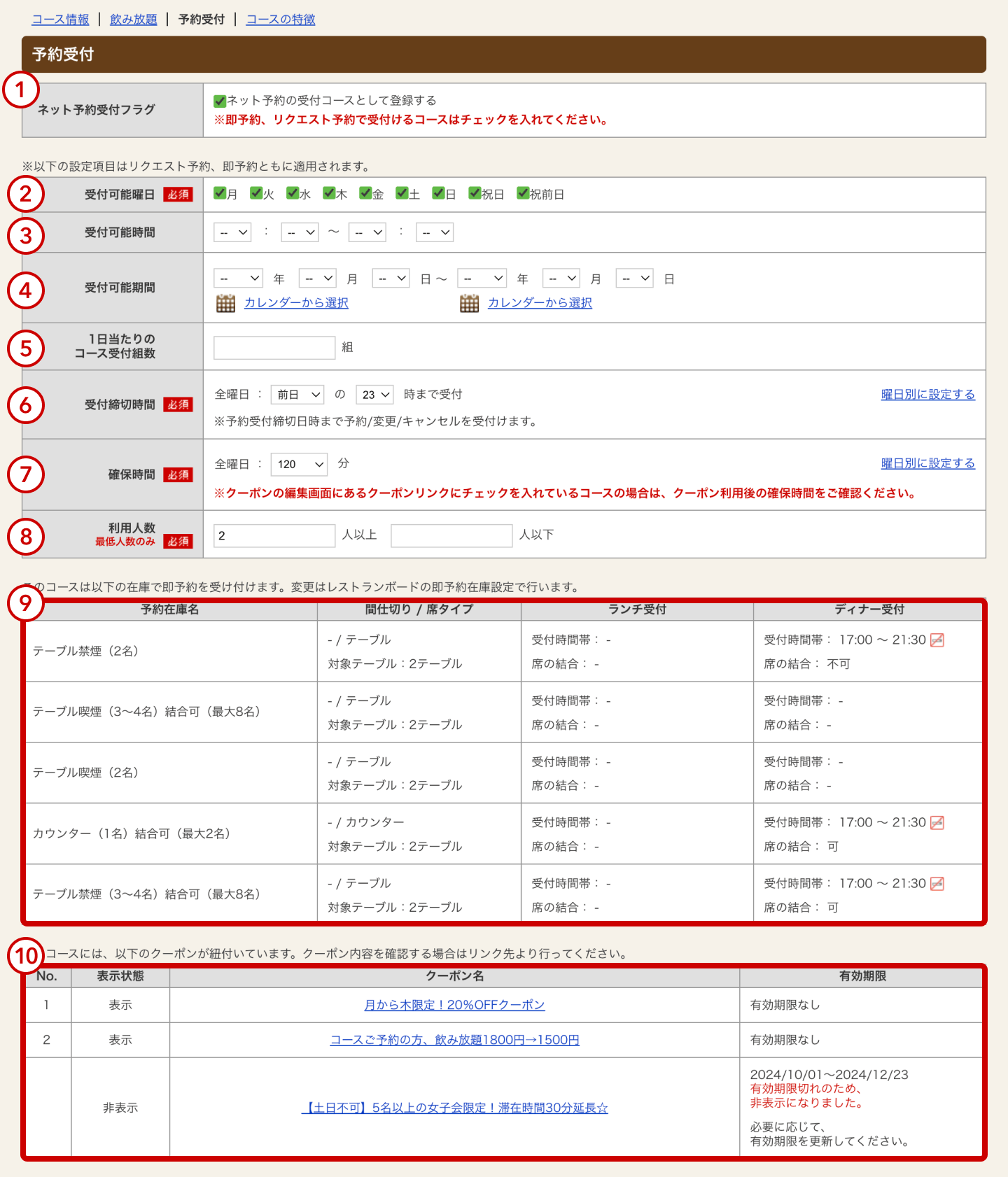Viewport: 1008px width, 1177px height.
Task: Uncheck 祝日 (holiday) checkbox
Action: point(475,193)
